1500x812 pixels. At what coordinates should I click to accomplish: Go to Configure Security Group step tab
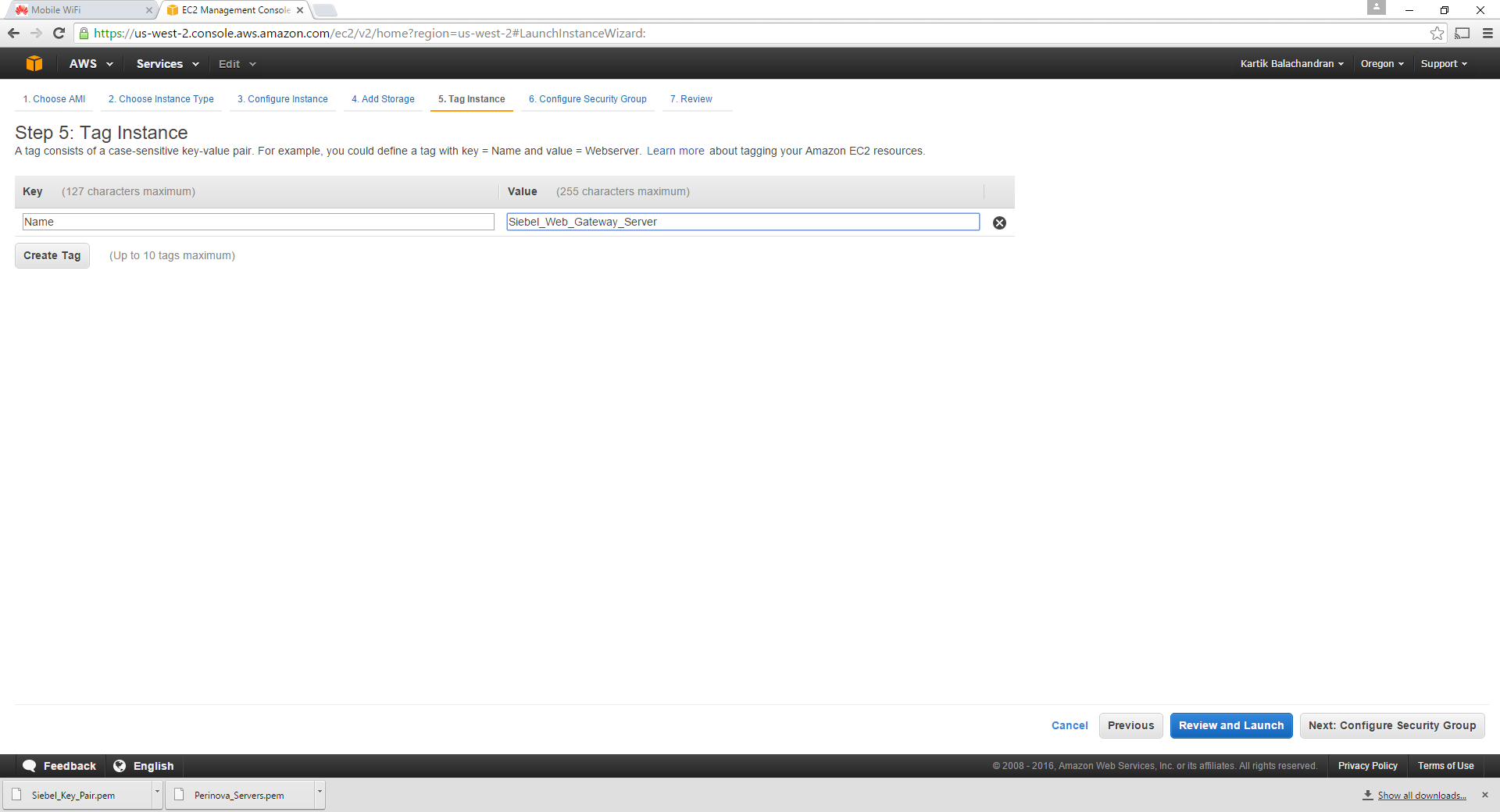coord(587,99)
